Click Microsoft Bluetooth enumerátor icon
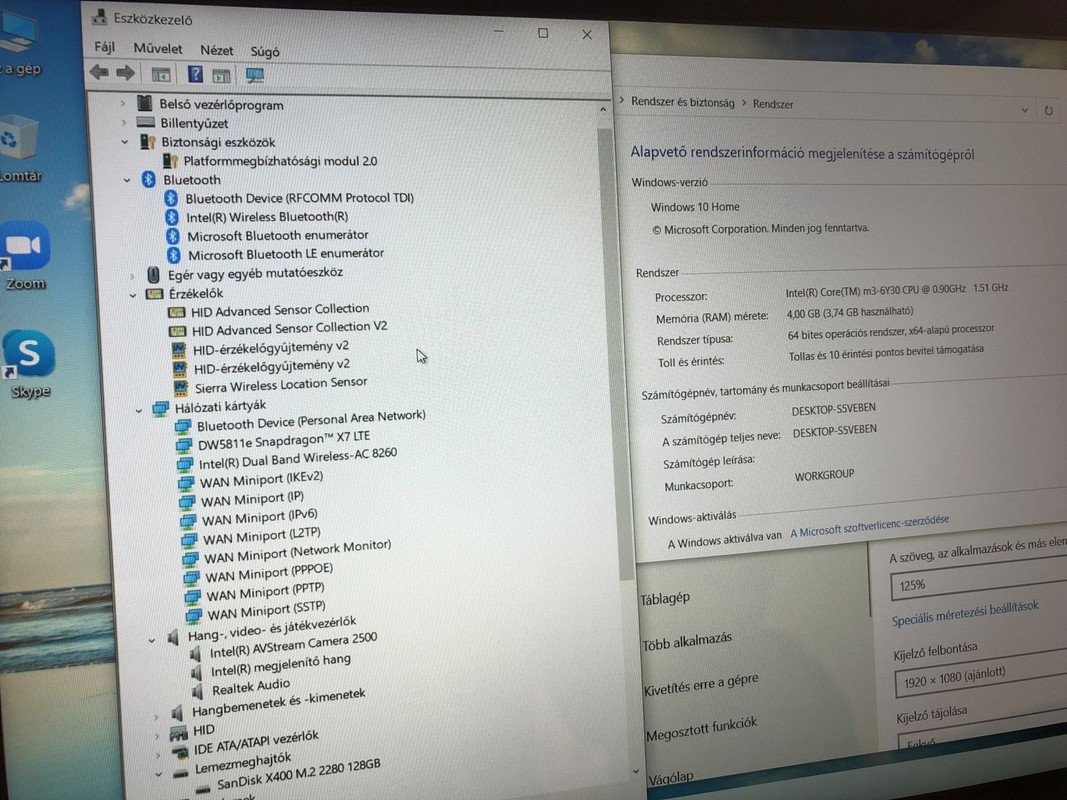Image resolution: width=1067 pixels, height=800 pixels. [x=173, y=236]
